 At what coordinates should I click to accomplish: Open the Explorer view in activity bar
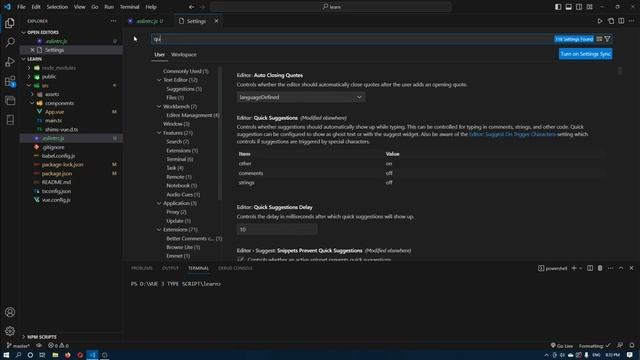[x=10, y=23]
